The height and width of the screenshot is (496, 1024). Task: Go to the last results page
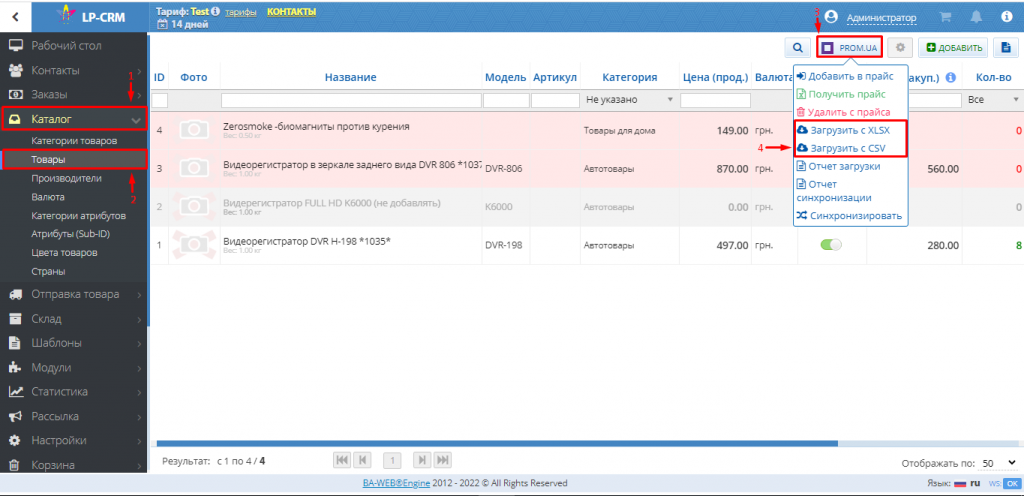443,460
